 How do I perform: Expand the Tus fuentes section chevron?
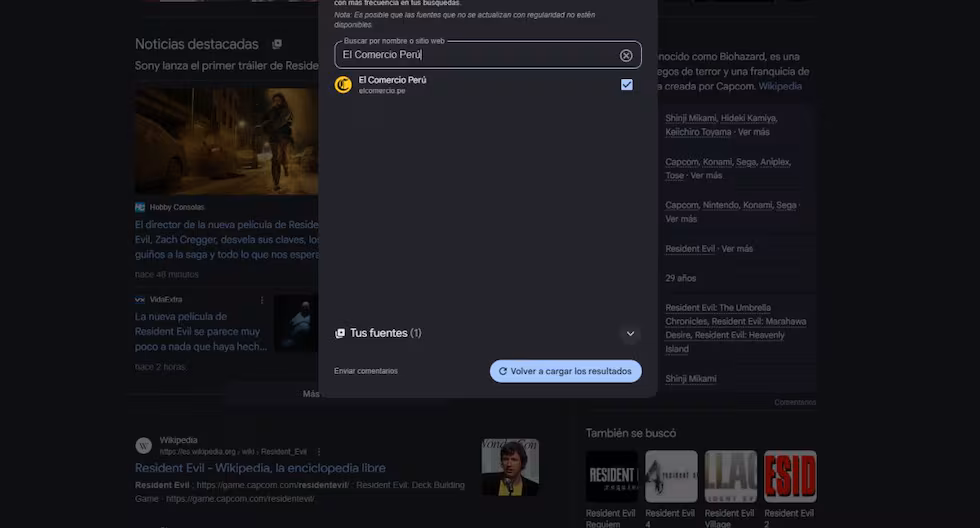[630, 333]
